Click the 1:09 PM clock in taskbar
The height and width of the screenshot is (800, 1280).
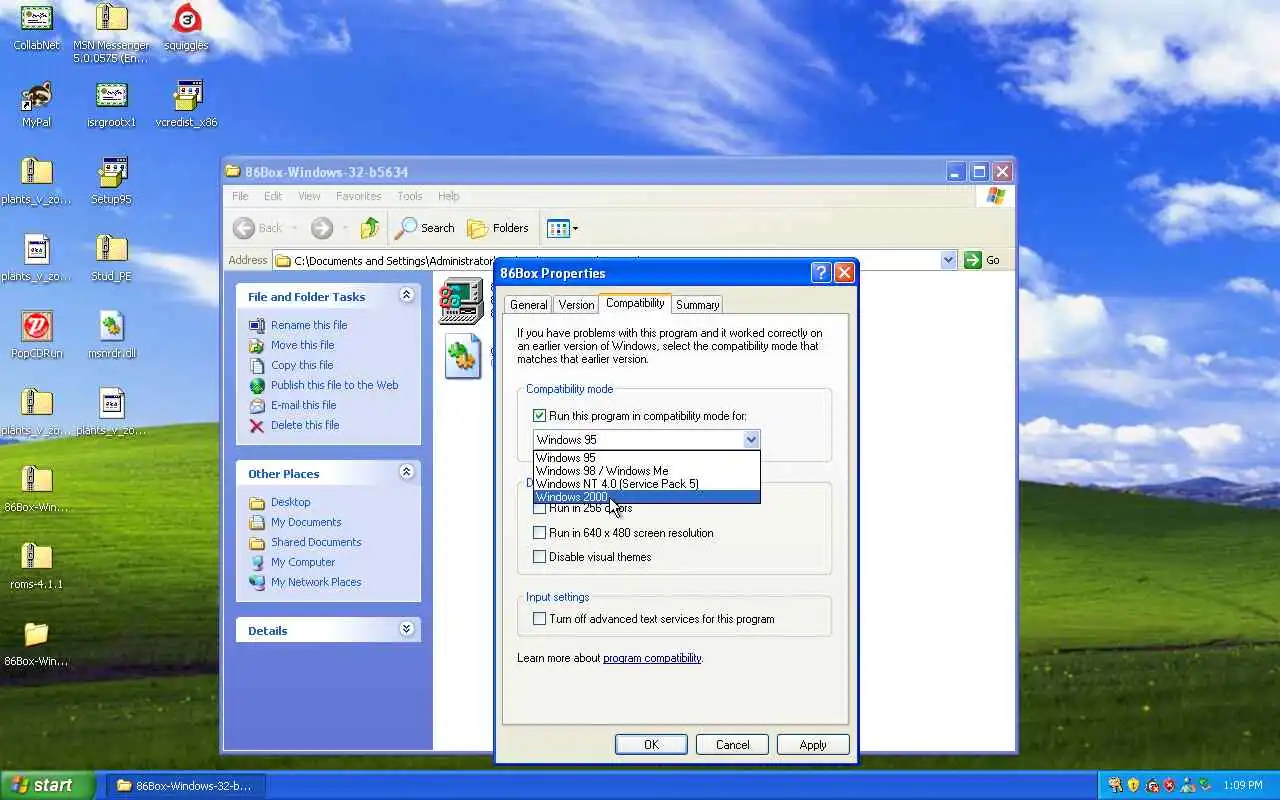coord(1243,785)
